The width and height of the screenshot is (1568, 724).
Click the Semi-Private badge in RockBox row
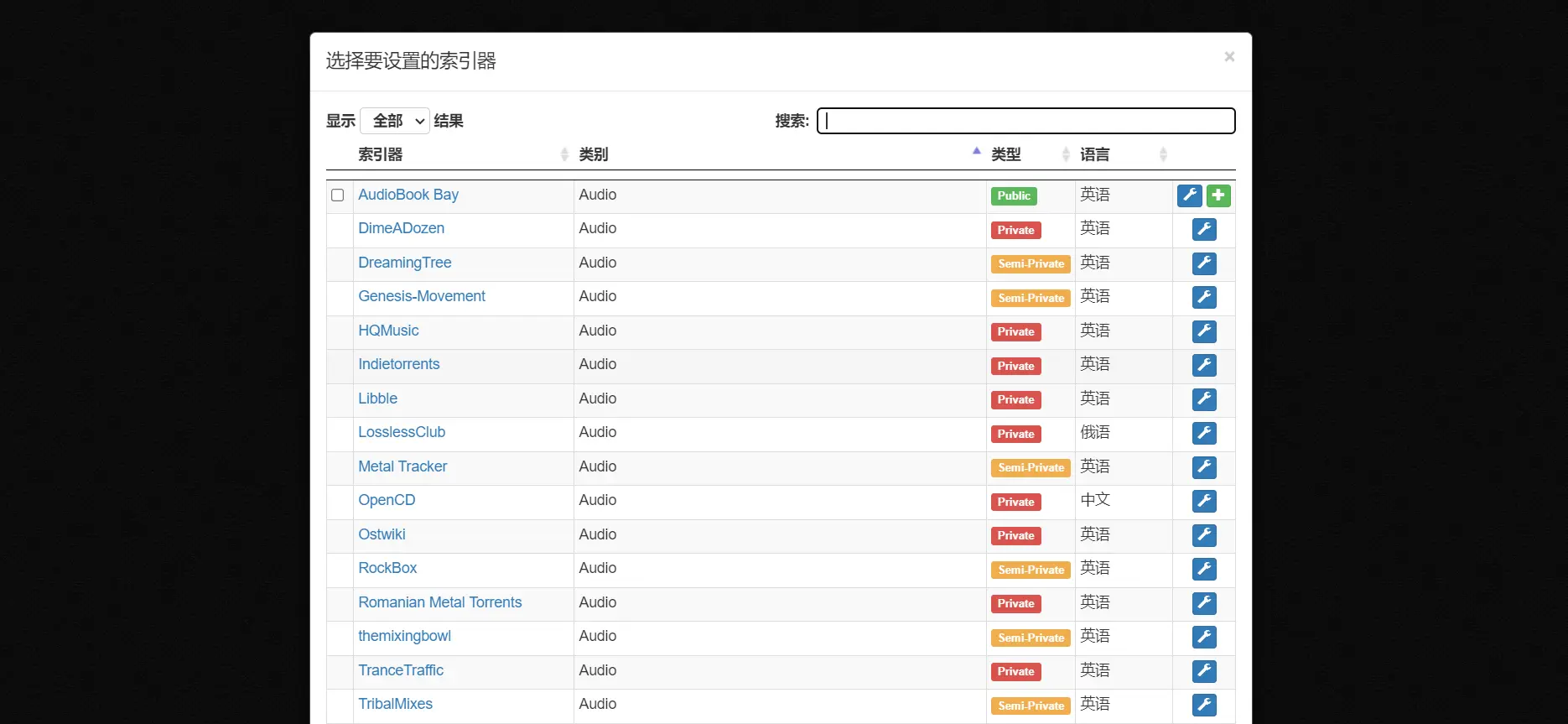pos(1031,570)
